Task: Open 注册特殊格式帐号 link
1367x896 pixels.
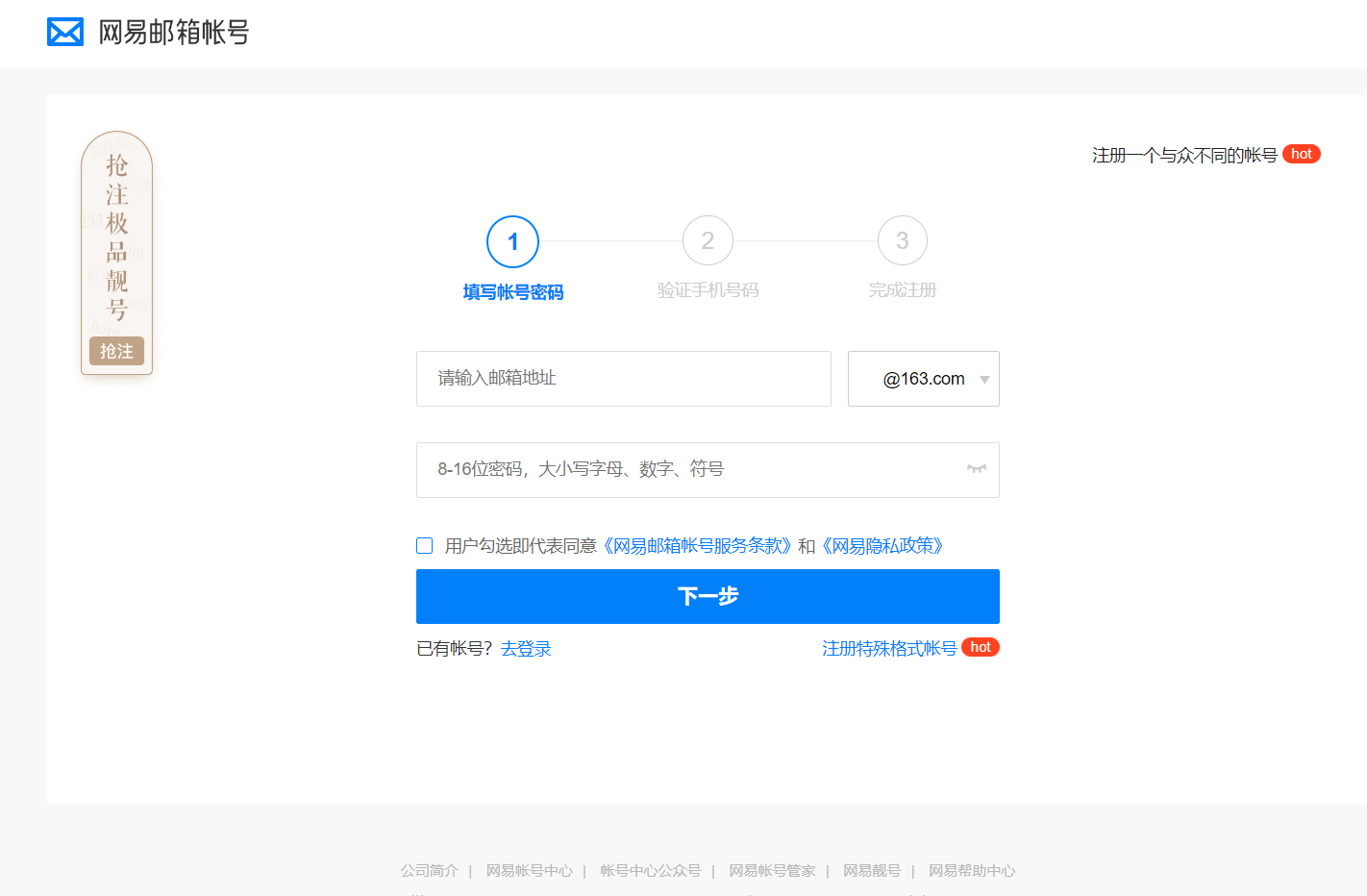Action: 889,649
